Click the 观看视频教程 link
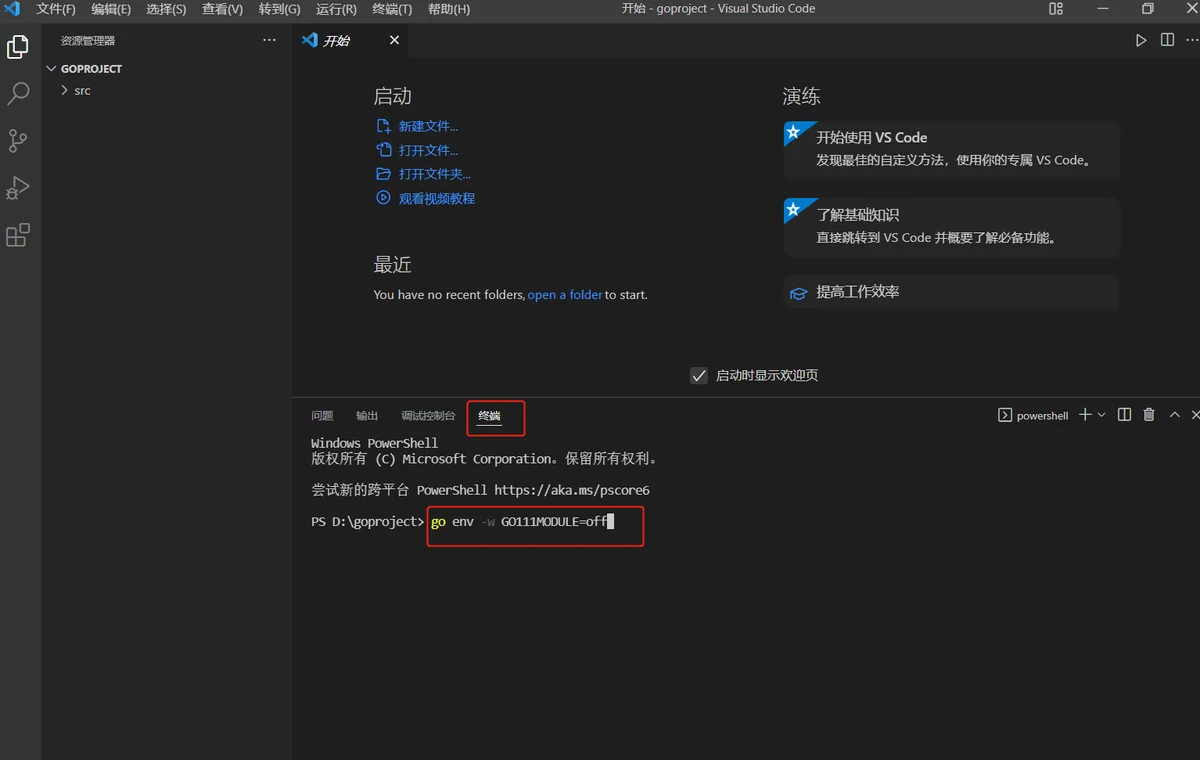Screen dimensions: 1200x760 437,199
